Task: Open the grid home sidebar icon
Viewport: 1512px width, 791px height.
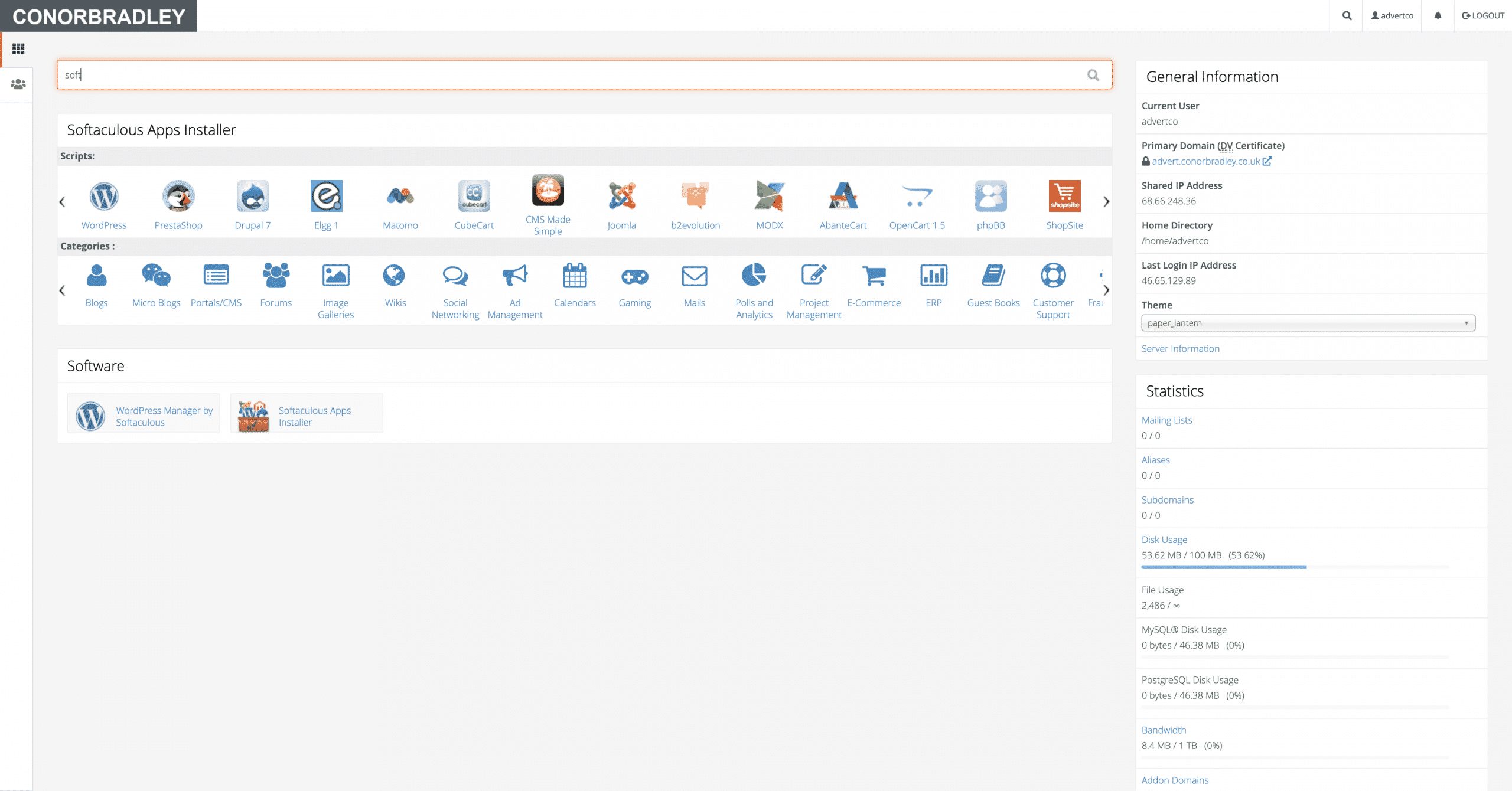Action: (18, 49)
